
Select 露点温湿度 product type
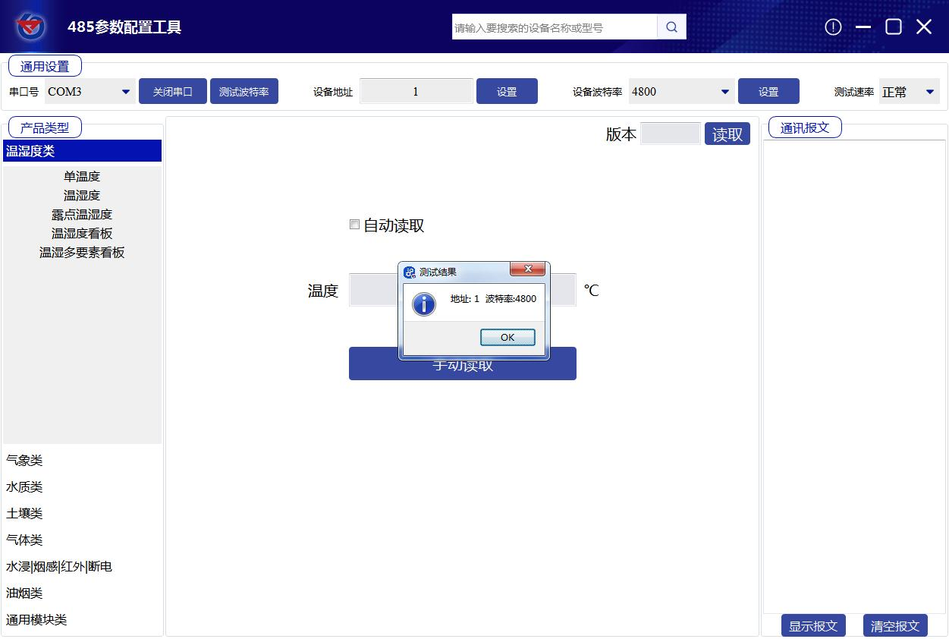tap(82, 215)
